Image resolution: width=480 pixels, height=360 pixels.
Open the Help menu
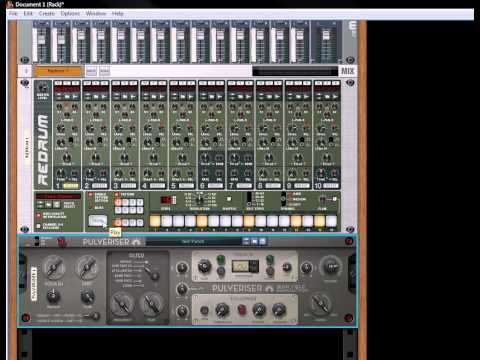[x=117, y=14]
